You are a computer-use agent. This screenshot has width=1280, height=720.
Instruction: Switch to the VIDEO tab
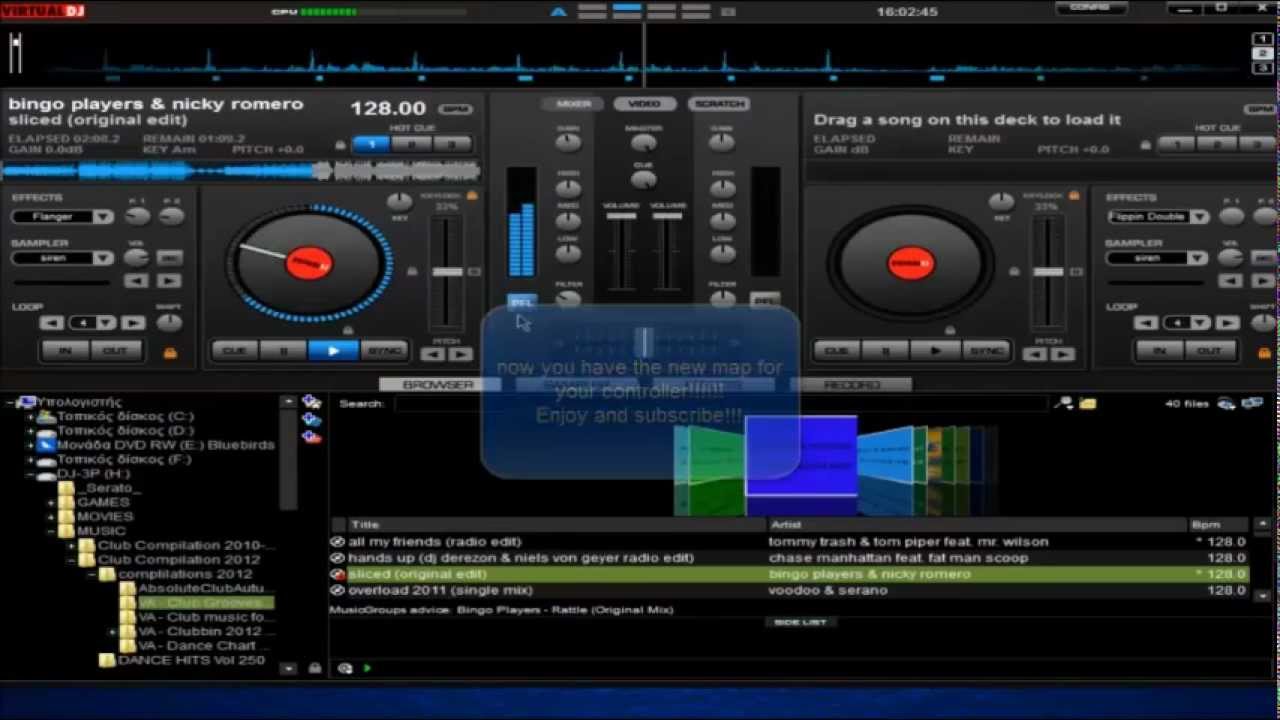pyautogui.click(x=645, y=104)
